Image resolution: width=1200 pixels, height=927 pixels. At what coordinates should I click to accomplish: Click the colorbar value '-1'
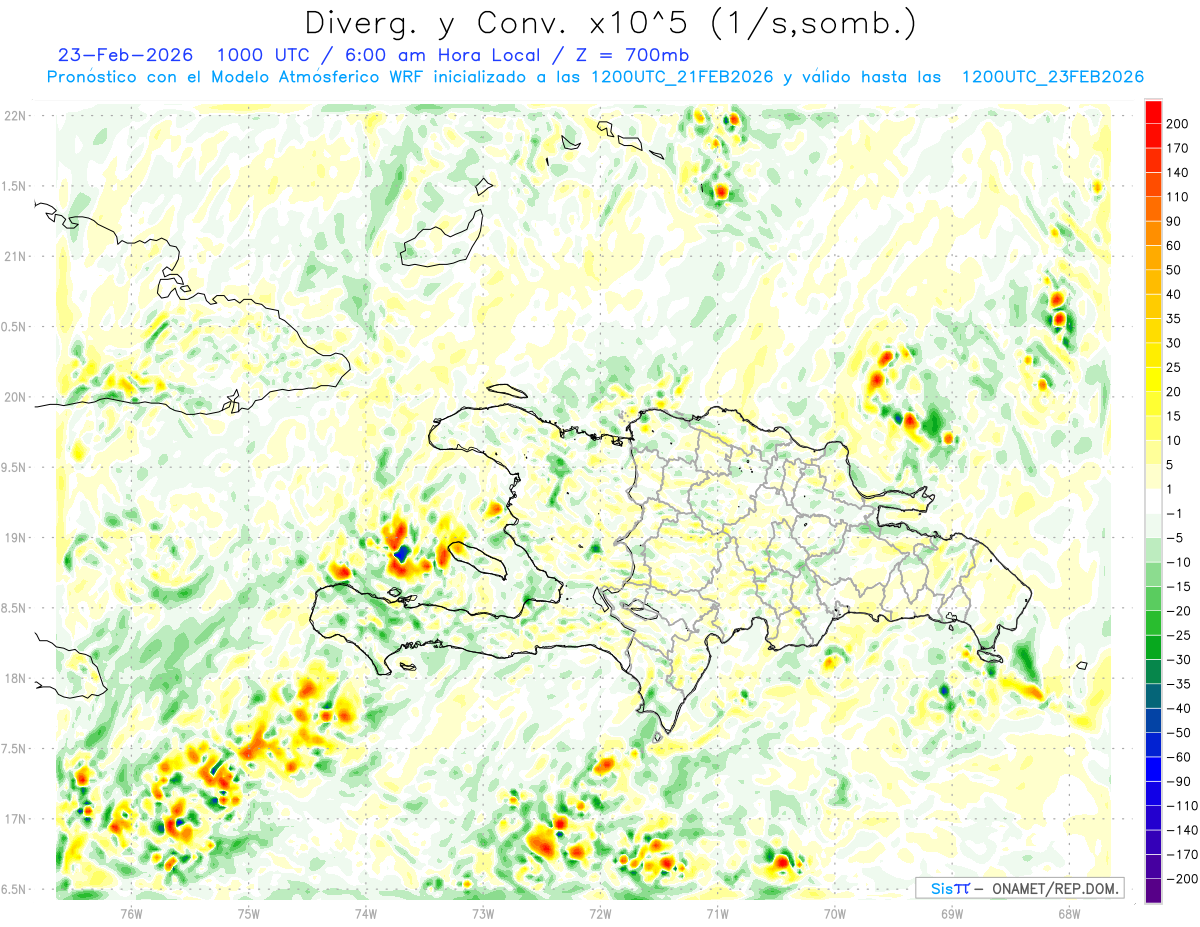tap(1173, 513)
